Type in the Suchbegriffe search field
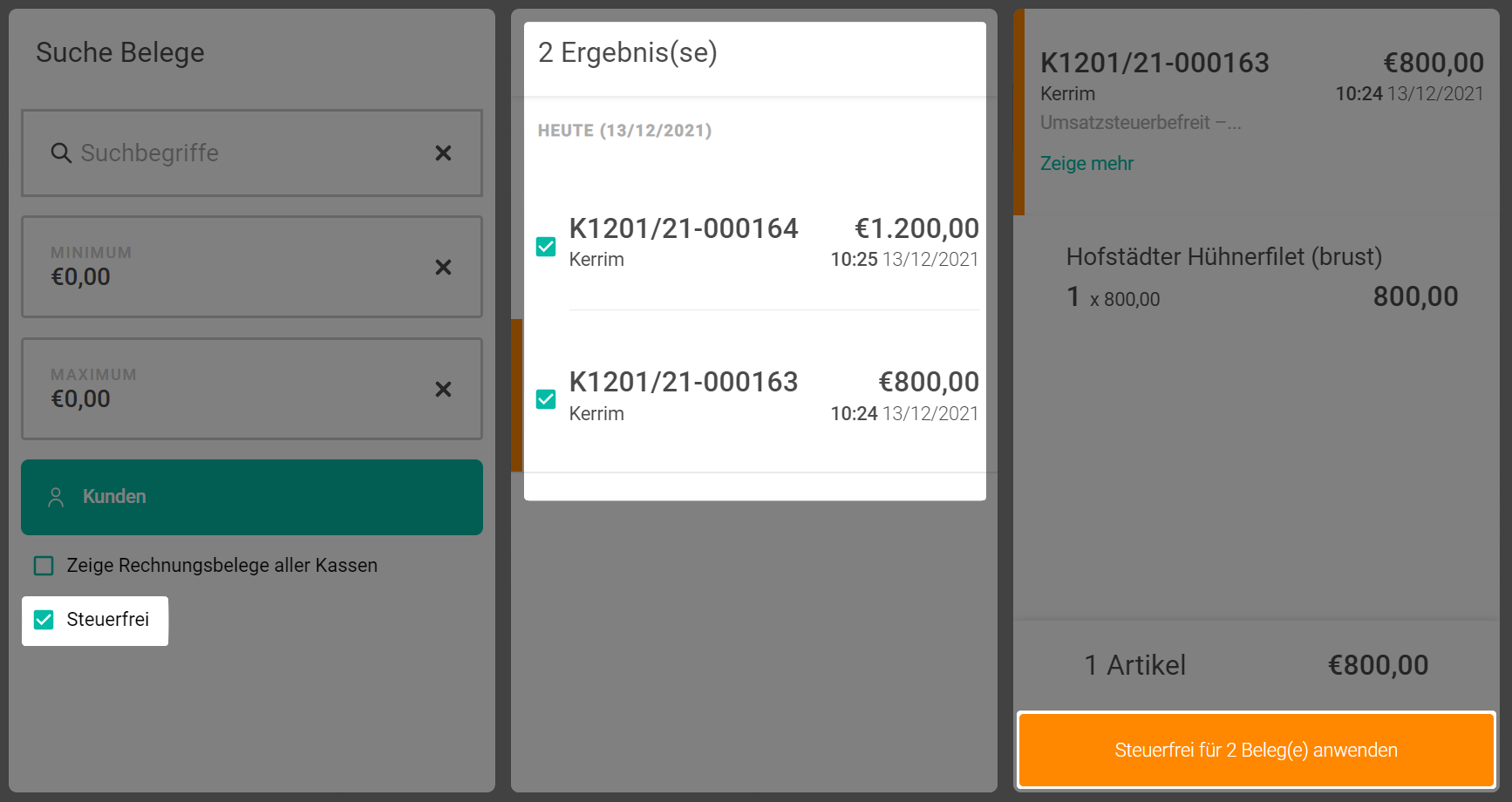Viewport: 1512px width, 802px height. coord(244,153)
